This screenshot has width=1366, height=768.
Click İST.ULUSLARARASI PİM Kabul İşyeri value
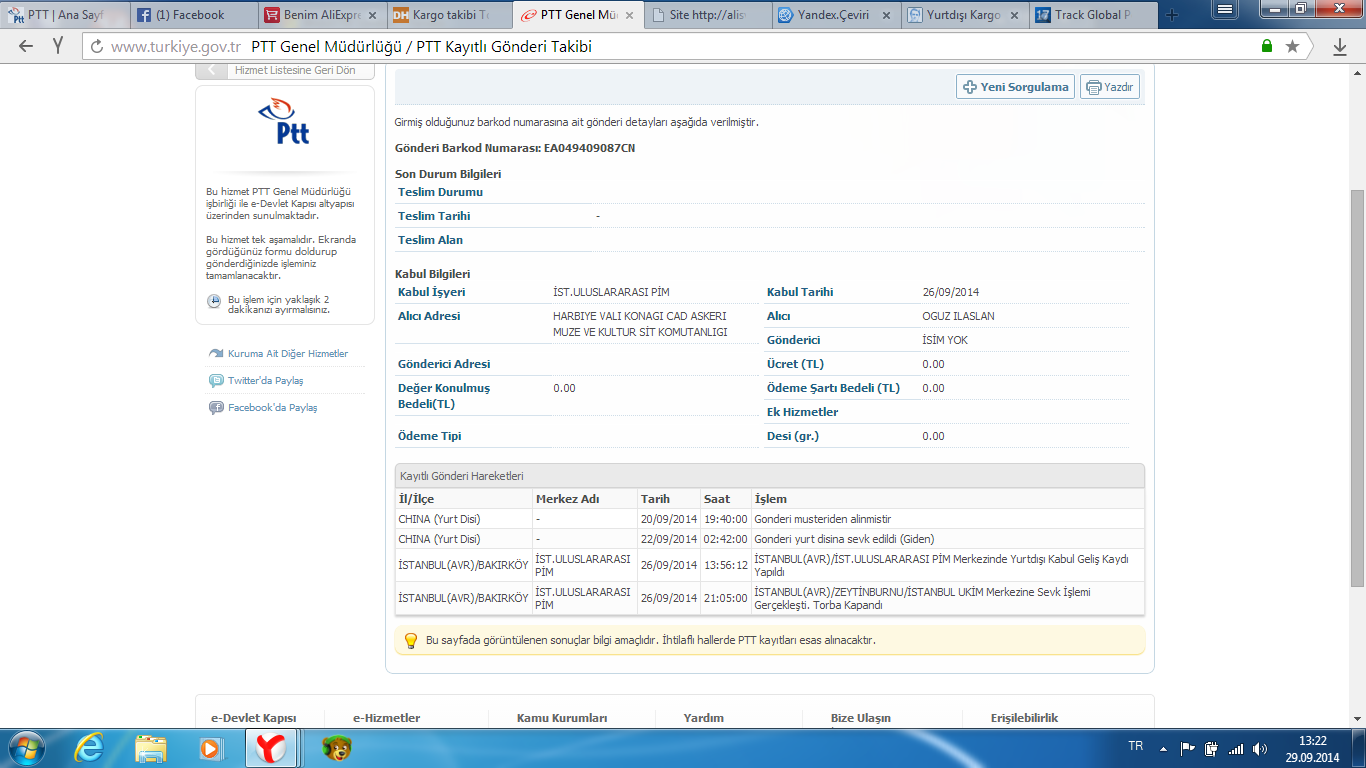(x=611, y=292)
